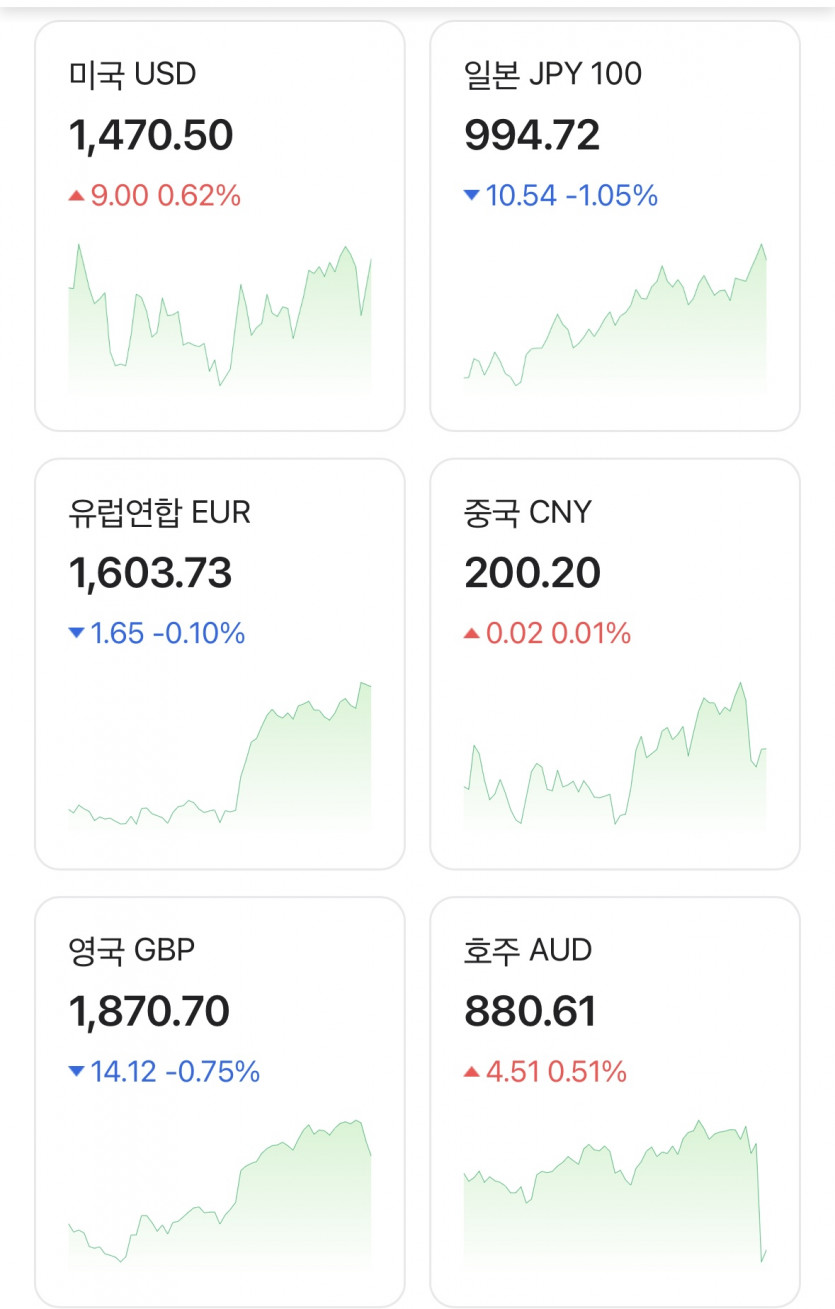Click the USD trend chart

click(x=219, y=318)
